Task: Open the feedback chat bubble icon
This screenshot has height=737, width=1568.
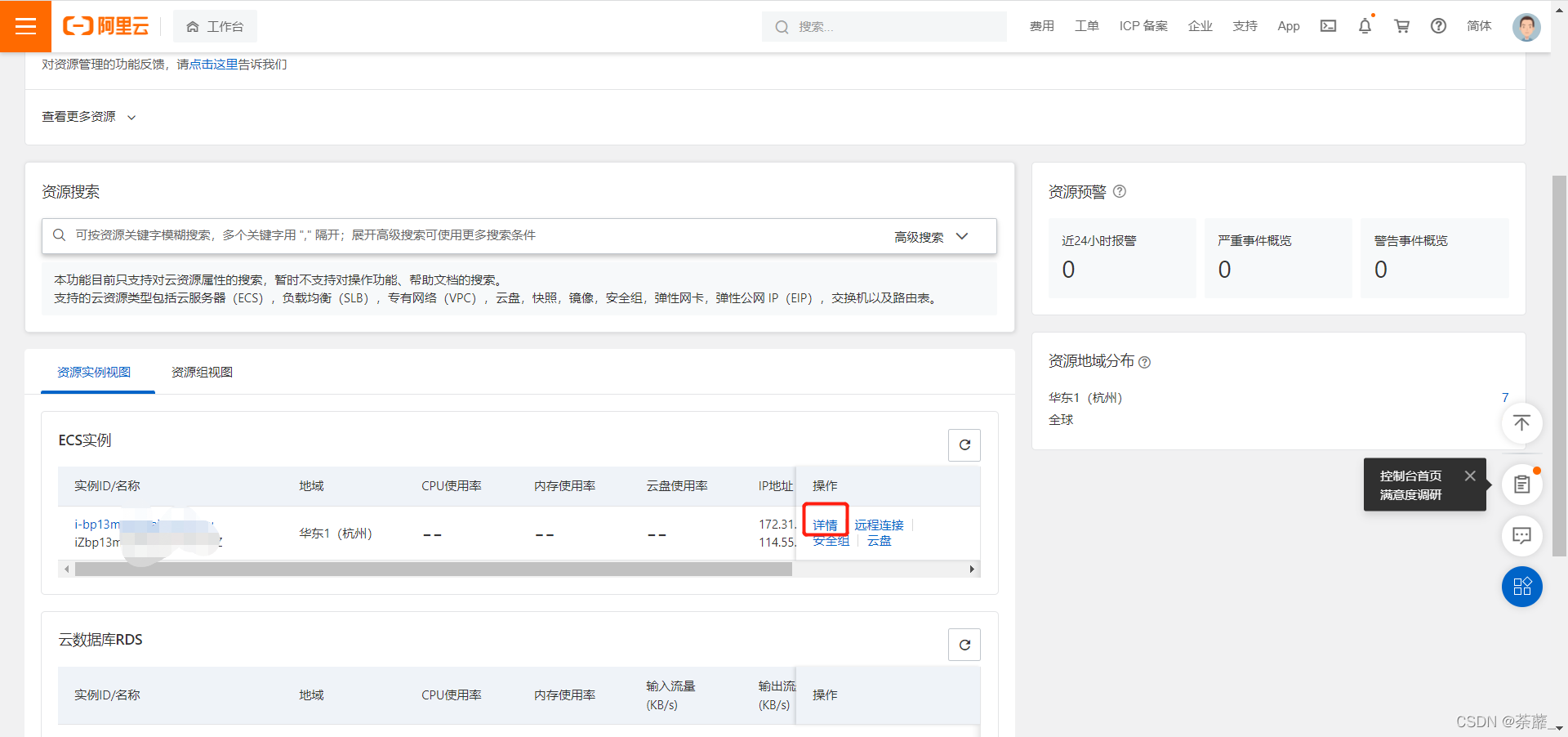Action: [x=1521, y=535]
